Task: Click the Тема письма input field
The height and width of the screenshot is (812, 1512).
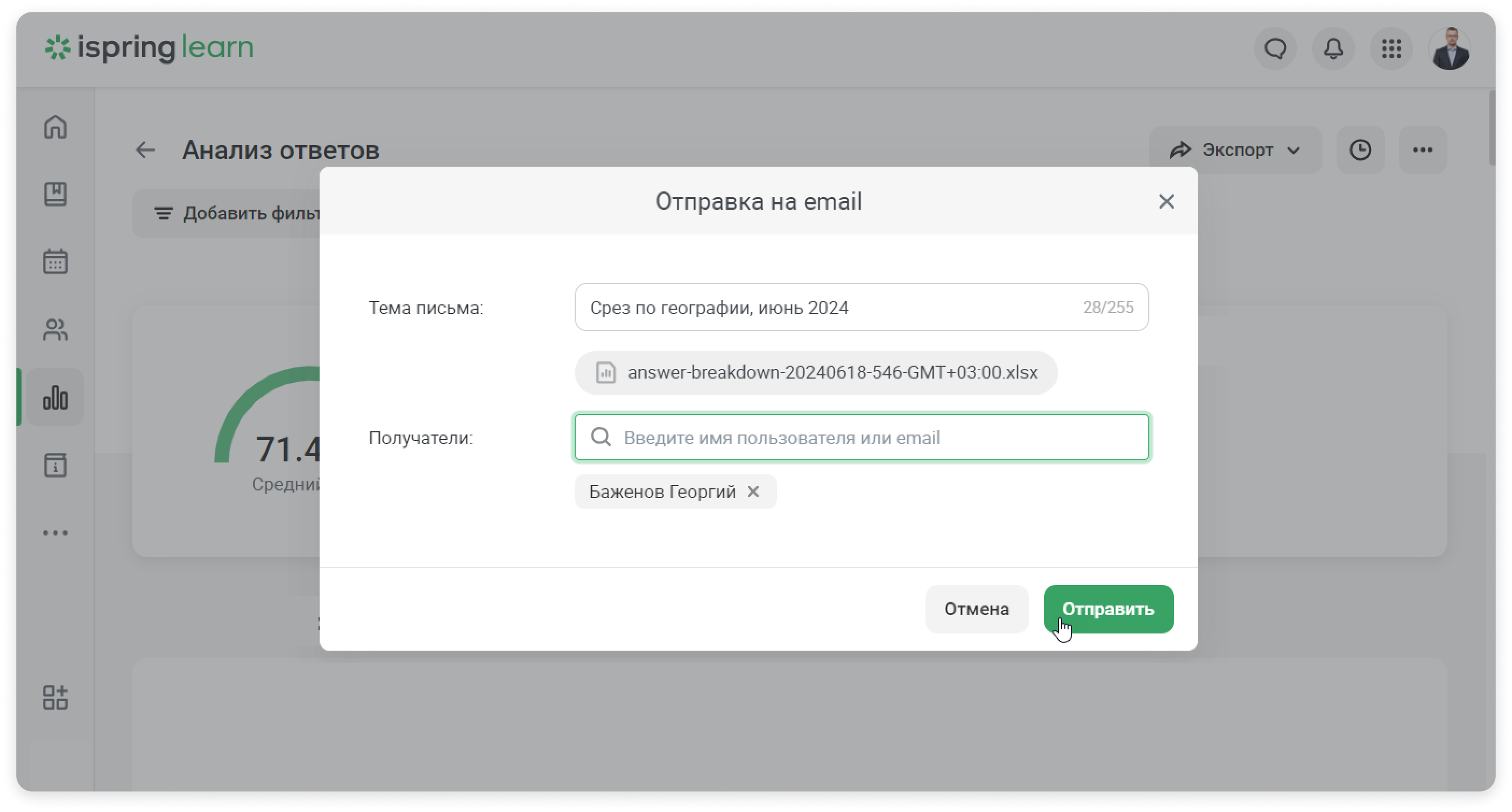Action: click(x=861, y=308)
